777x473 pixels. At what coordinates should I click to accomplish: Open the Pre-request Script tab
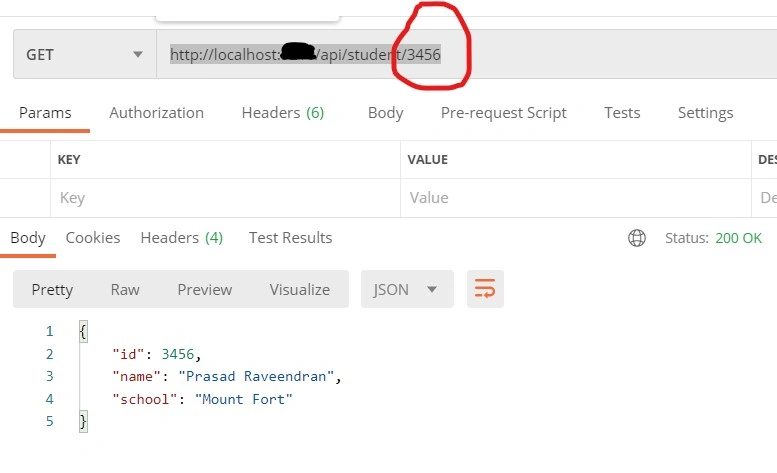tap(503, 113)
